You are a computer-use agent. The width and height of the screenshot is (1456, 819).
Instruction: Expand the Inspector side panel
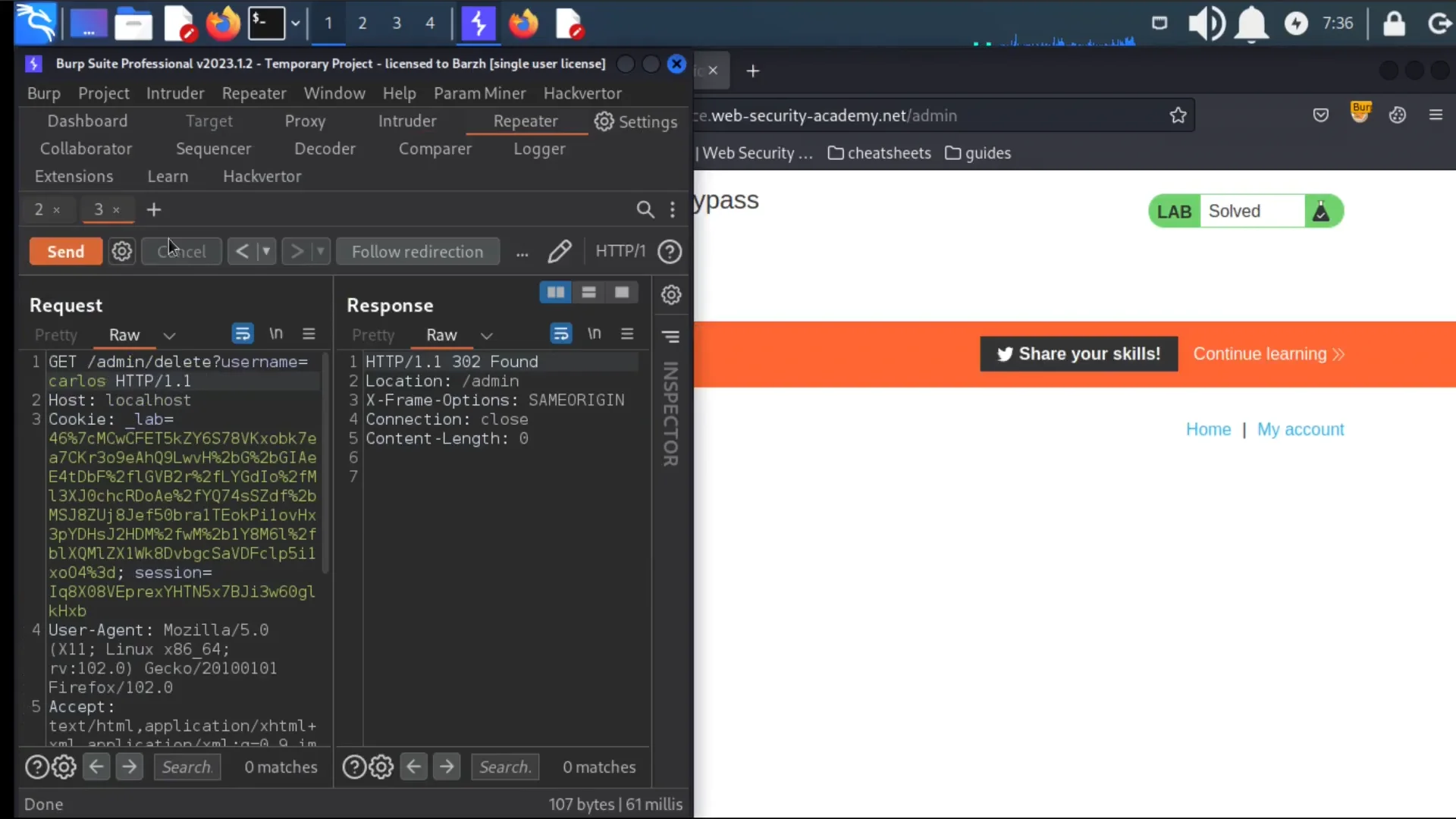coord(670,414)
